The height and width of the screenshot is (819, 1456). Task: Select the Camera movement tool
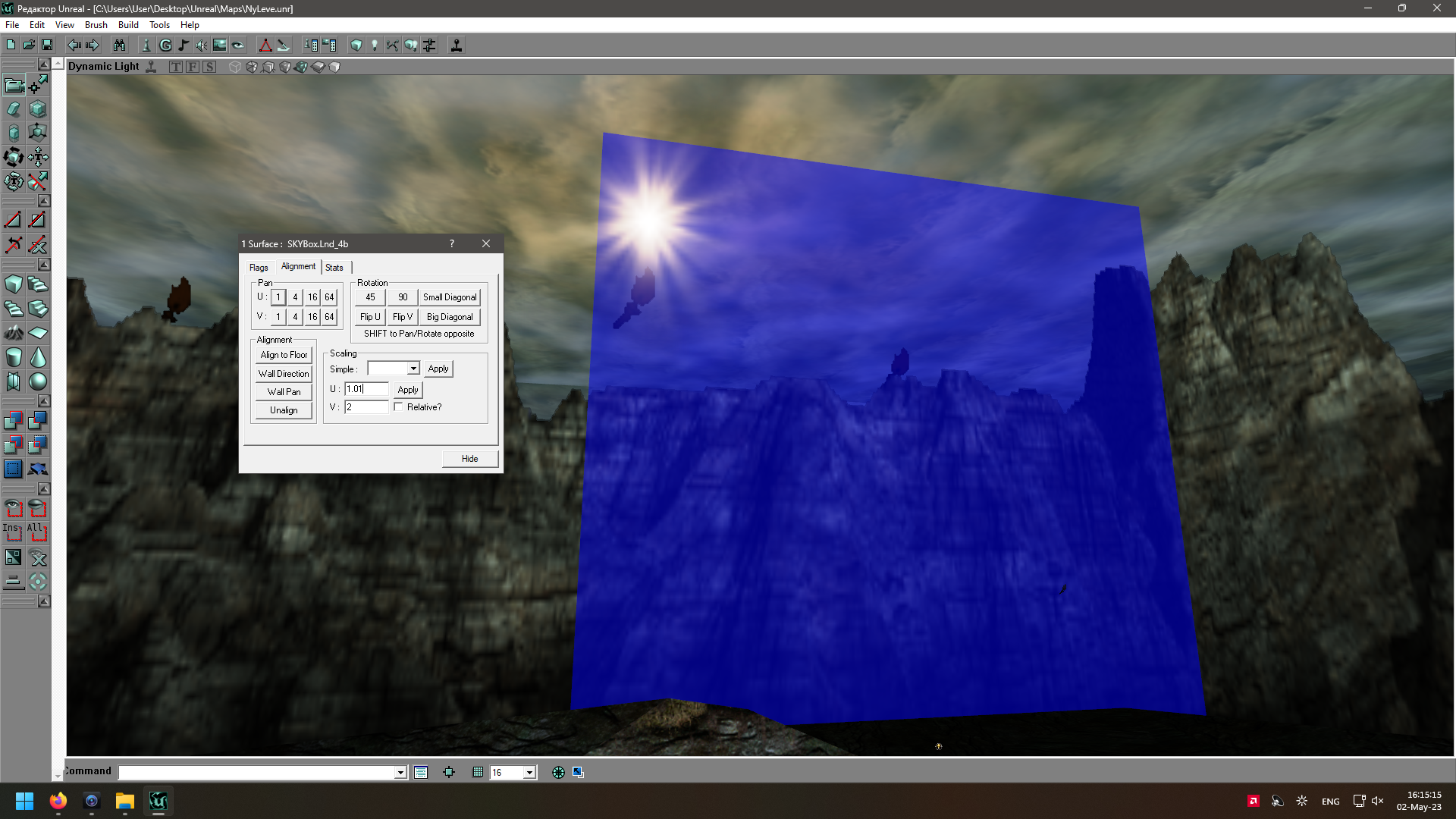click(x=14, y=85)
